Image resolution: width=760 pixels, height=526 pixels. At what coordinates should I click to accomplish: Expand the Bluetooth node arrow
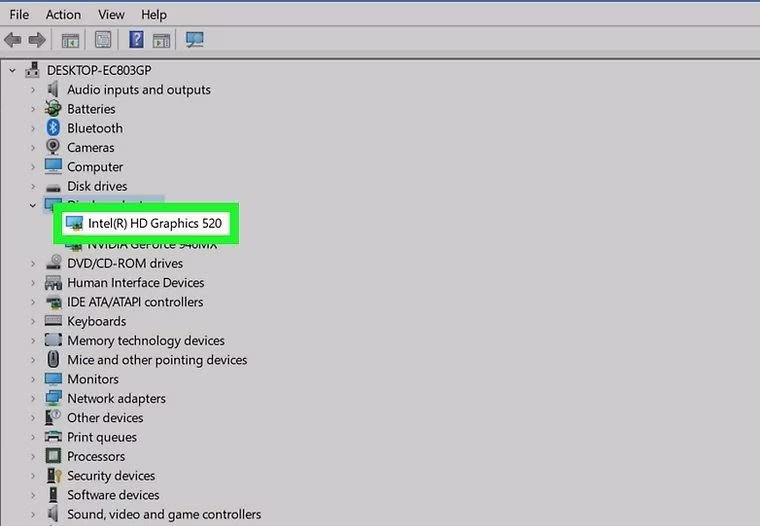[x=32, y=128]
